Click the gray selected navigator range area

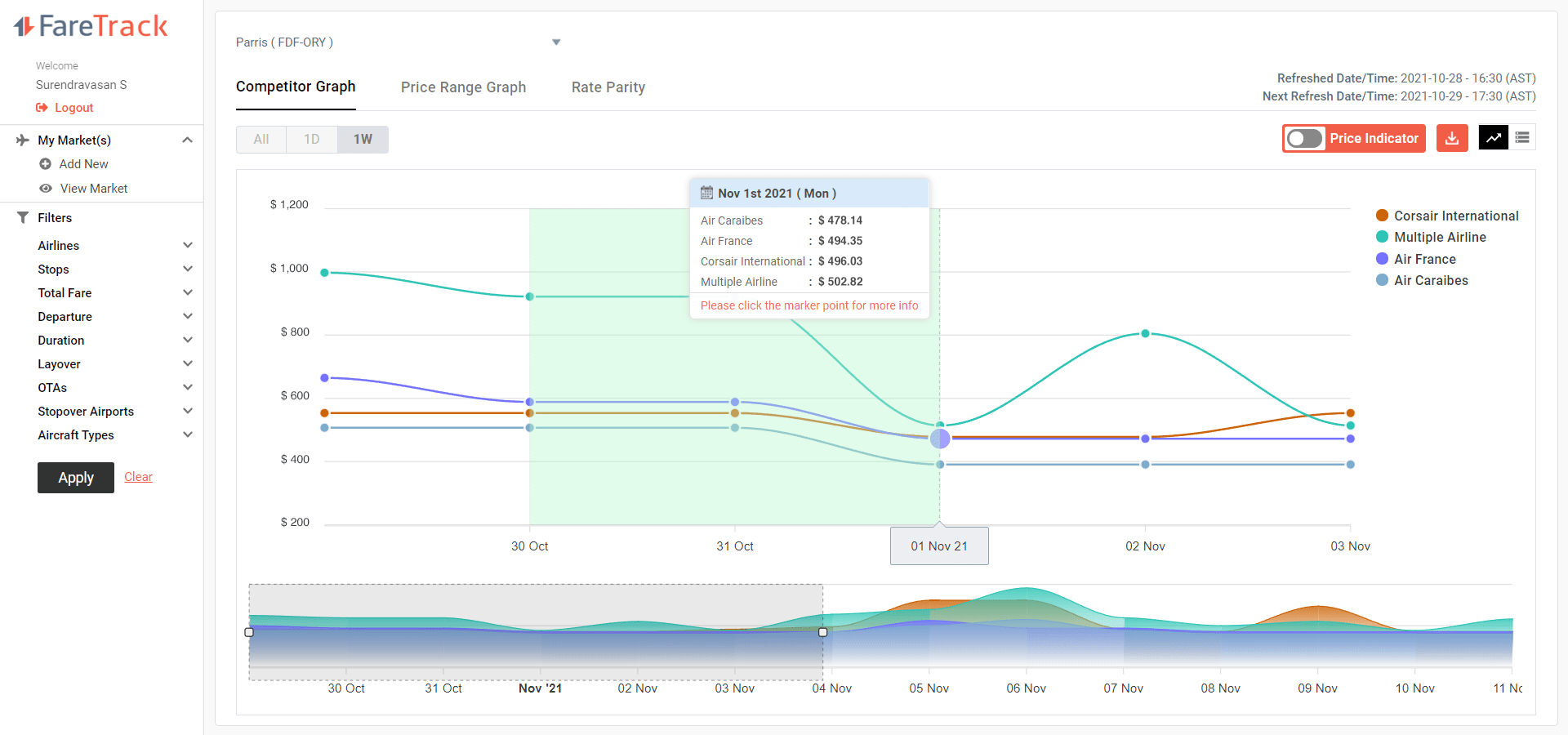click(536, 632)
